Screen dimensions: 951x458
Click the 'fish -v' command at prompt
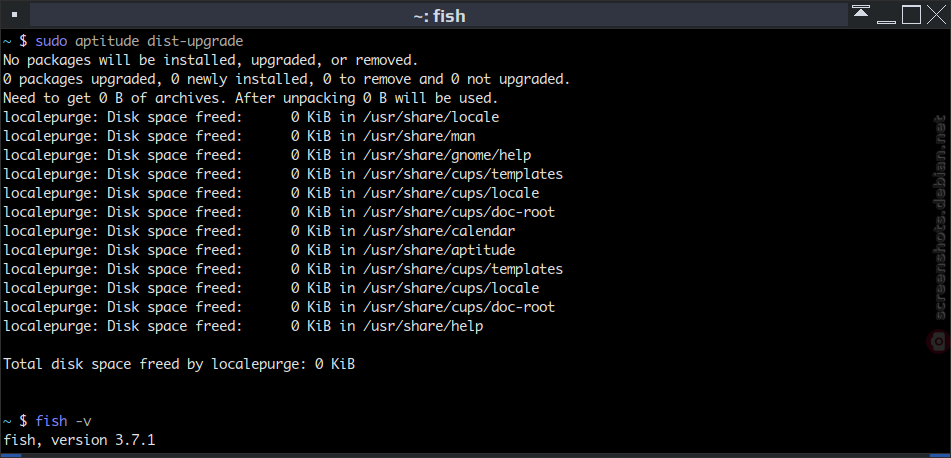tap(64, 421)
